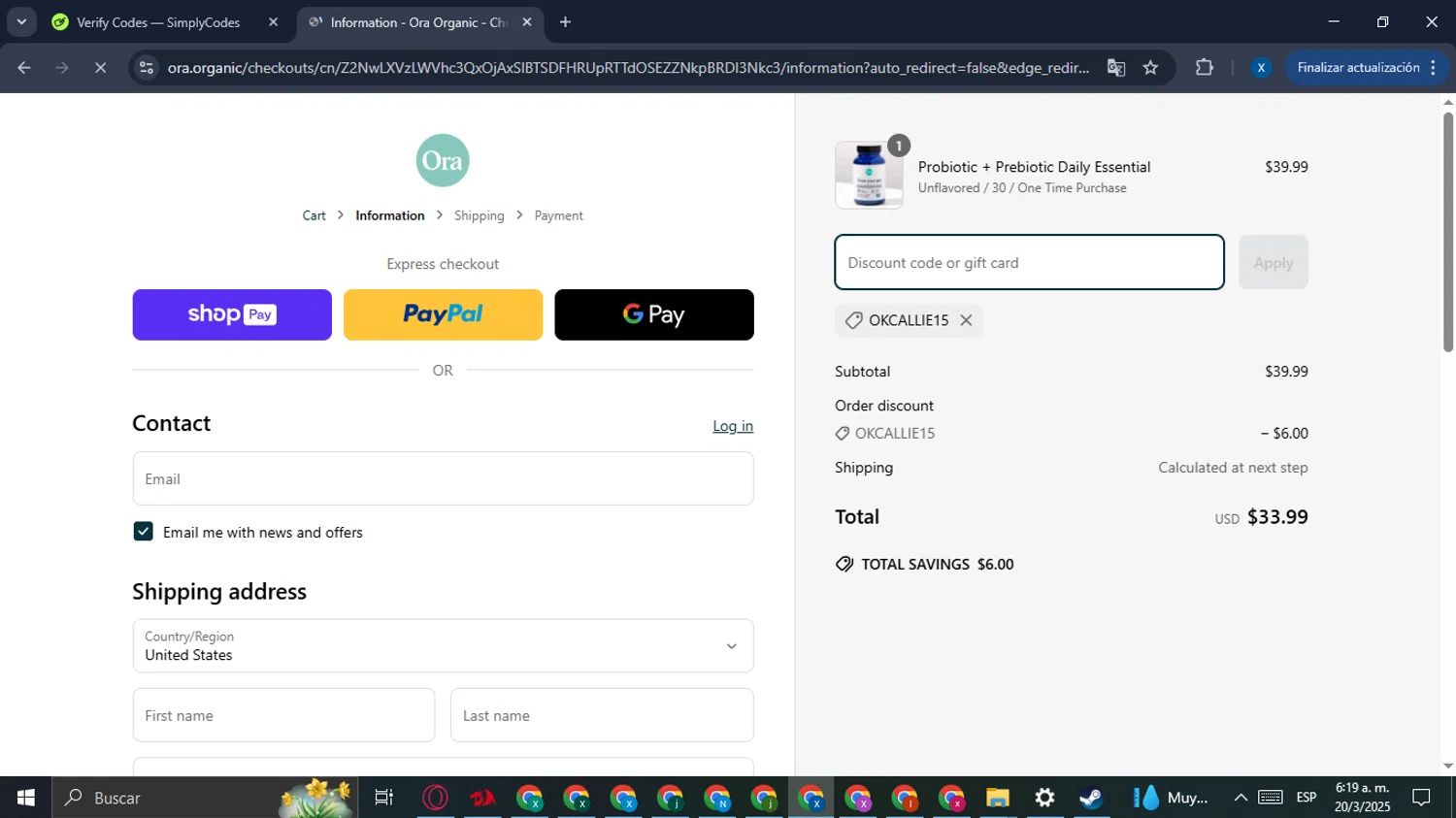The width and height of the screenshot is (1456, 818).
Task: Open the weather widget on the taskbar
Action: (1171, 798)
